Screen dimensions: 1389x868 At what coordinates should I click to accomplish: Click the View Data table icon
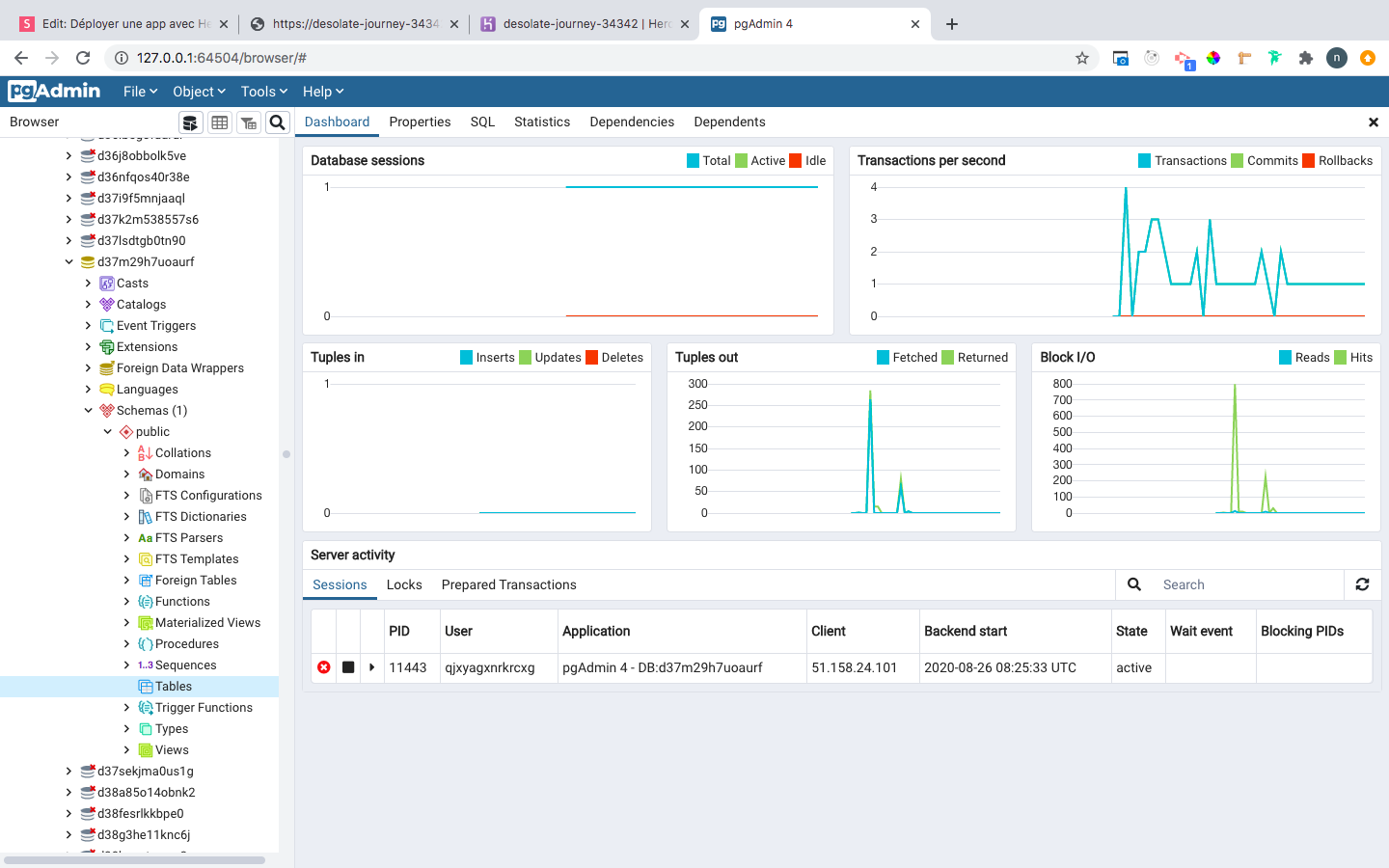pos(220,122)
